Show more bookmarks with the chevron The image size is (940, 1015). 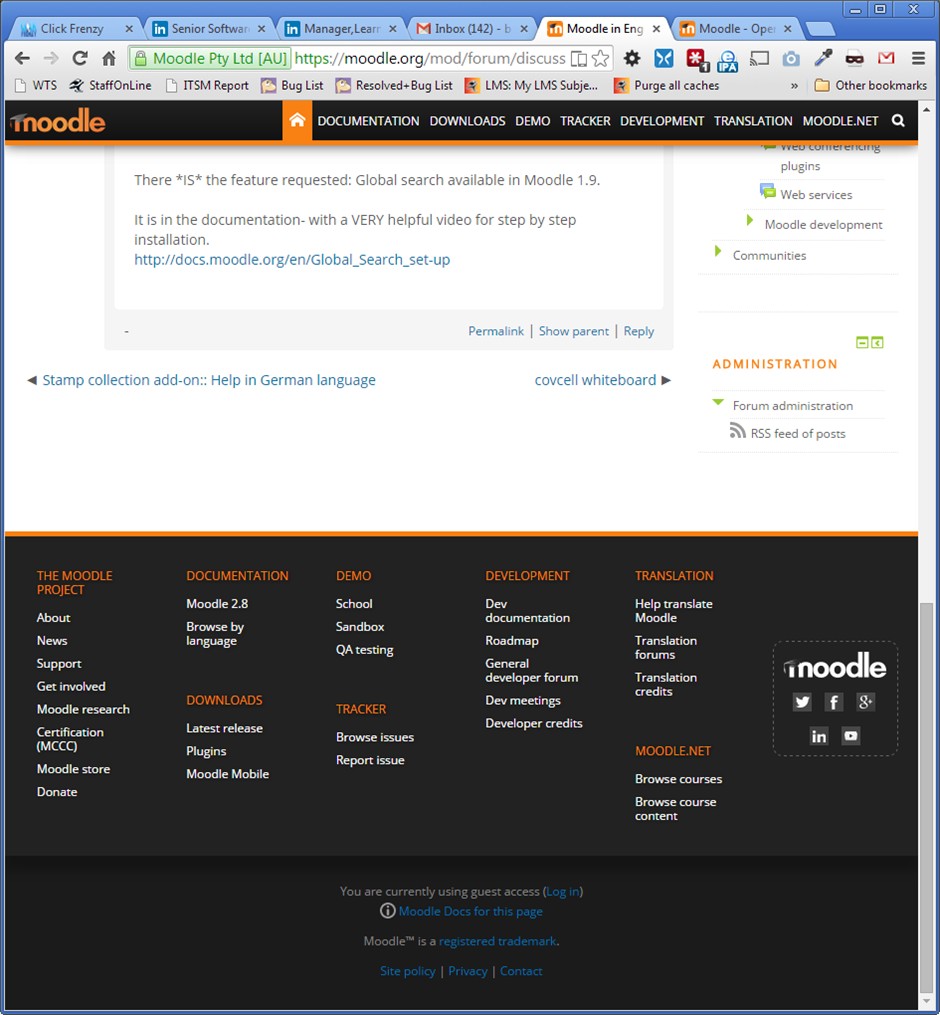pos(794,85)
